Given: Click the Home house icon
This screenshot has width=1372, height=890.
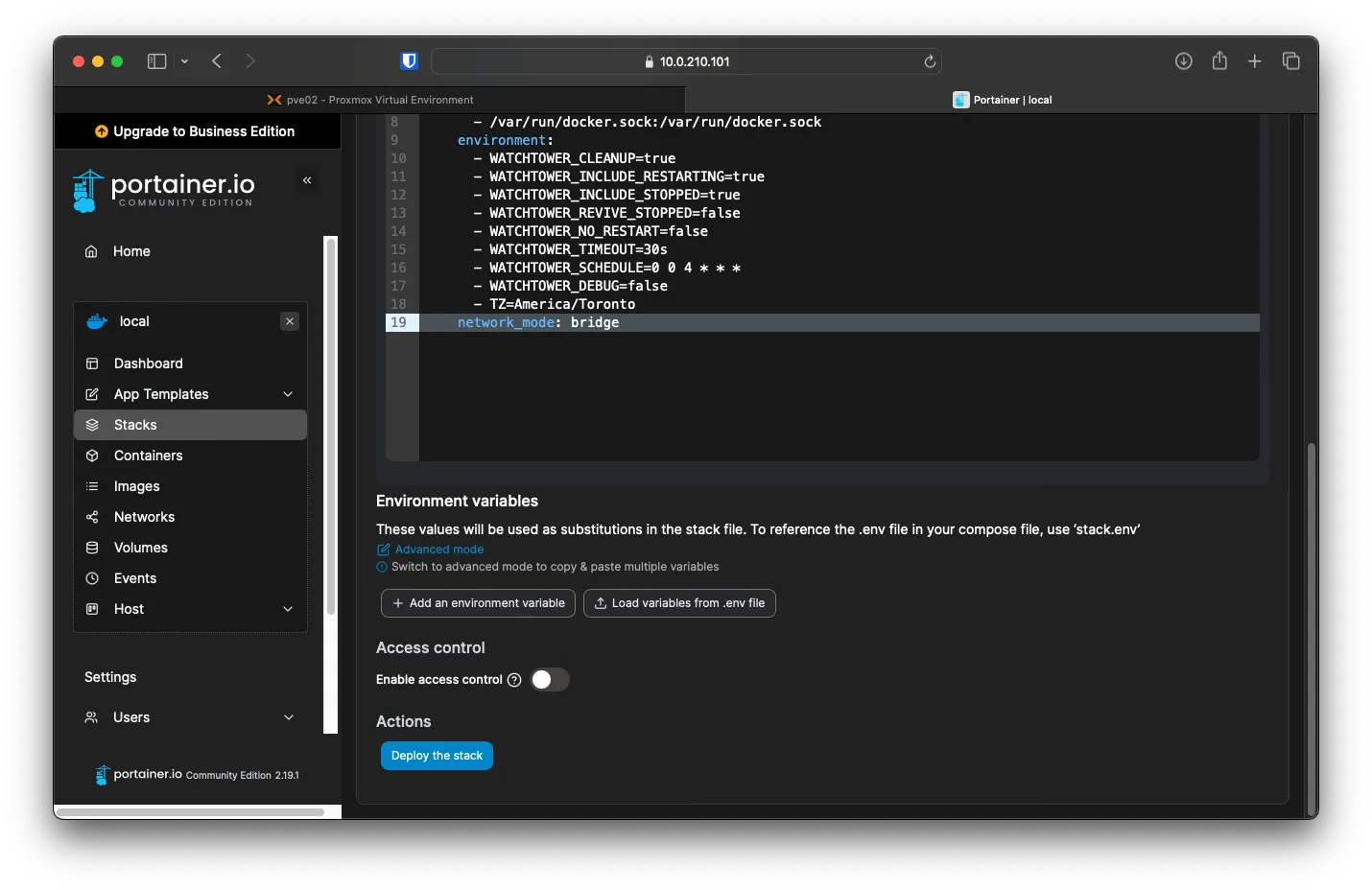Looking at the screenshot, I should click(91, 251).
